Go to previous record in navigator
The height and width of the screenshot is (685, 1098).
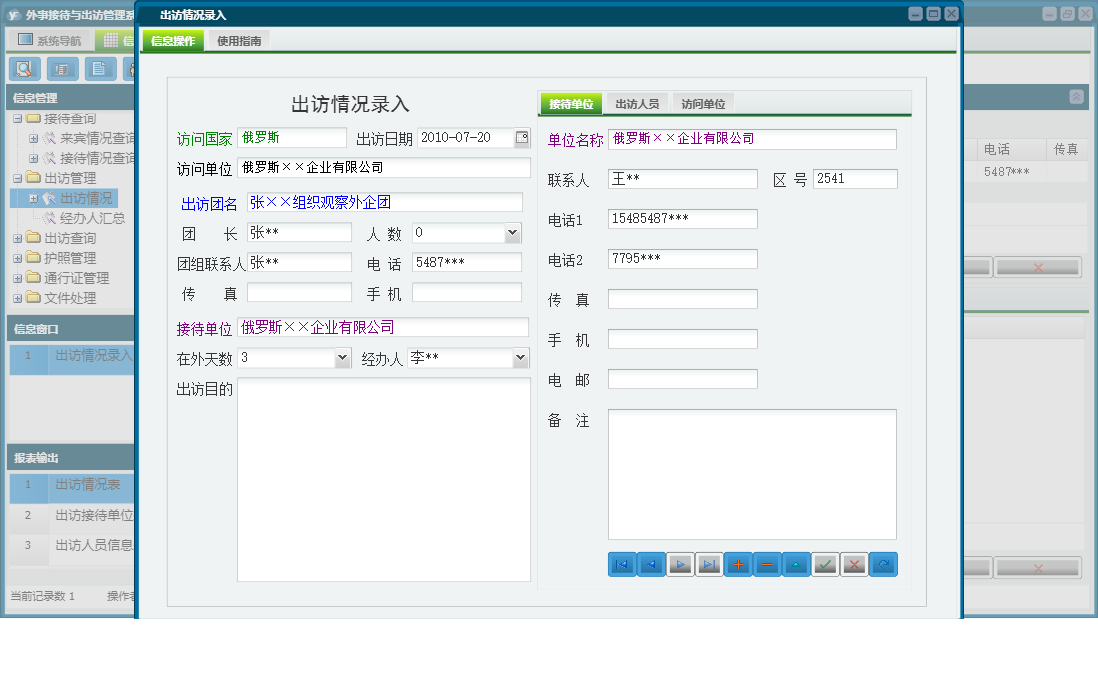click(x=651, y=565)
